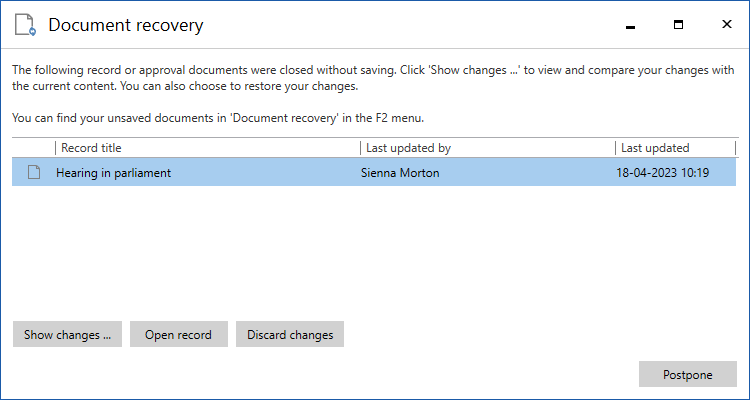
Task: Discard changes for the selected record
Action: tap(290, 335)
